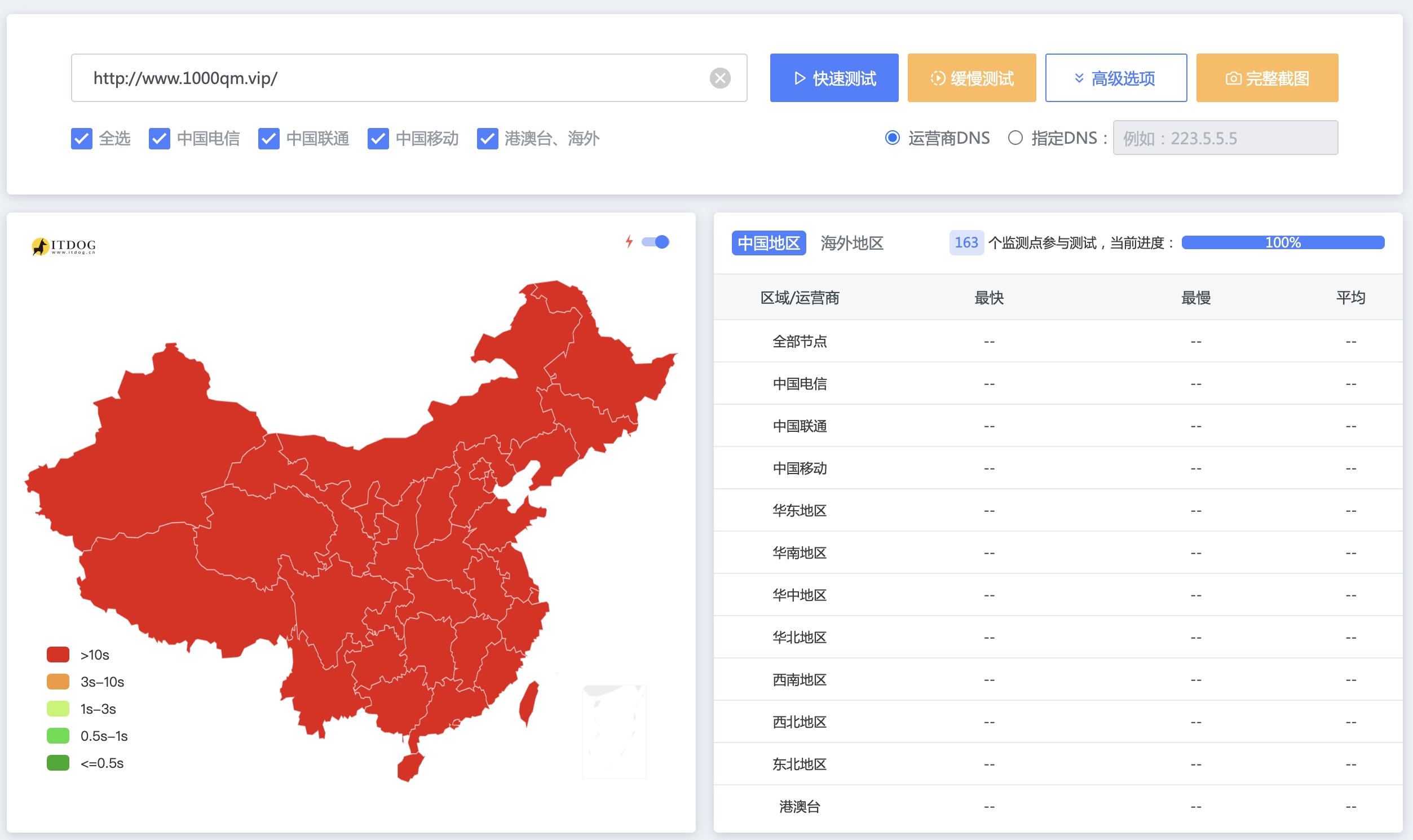Select the 东北地区 row
The image size is (1413, 840).
click(x=1058, y=764)
